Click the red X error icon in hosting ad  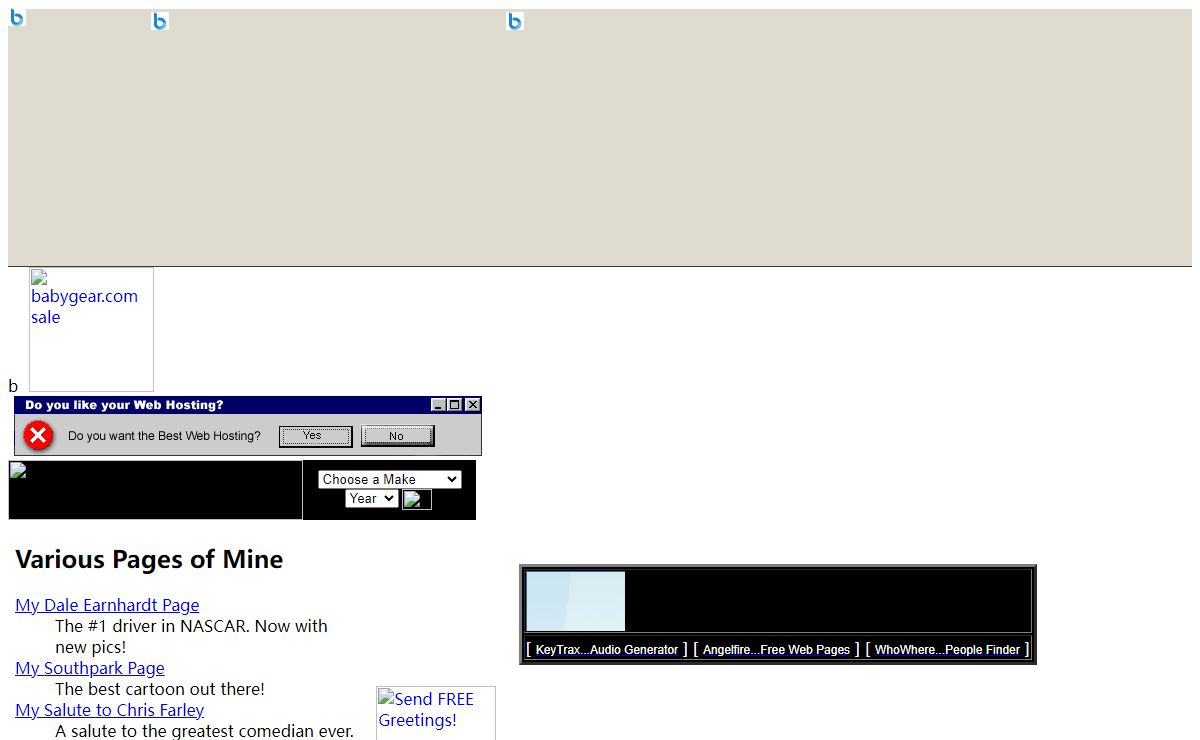coord(38,436)
